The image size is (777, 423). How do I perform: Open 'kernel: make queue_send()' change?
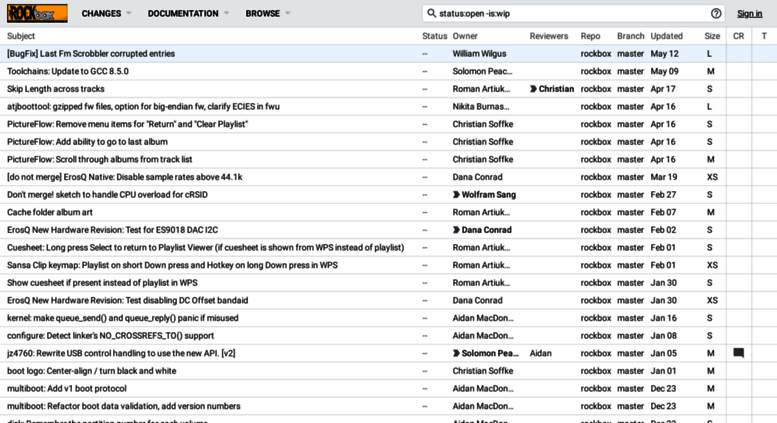122,318
